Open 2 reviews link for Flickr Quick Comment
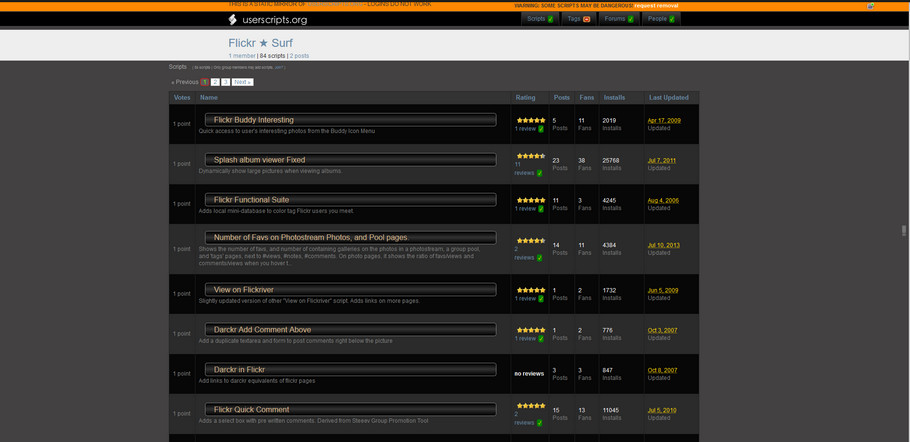Image resolution: width=910 pixels, height=442 pixels. (524, 419)
